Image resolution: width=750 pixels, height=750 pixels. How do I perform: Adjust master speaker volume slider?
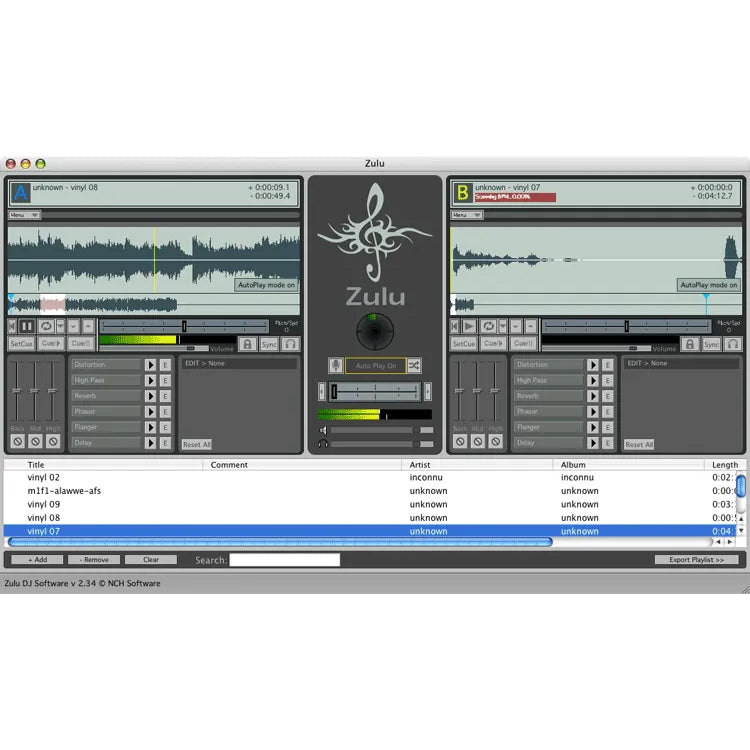coord(382,430)
